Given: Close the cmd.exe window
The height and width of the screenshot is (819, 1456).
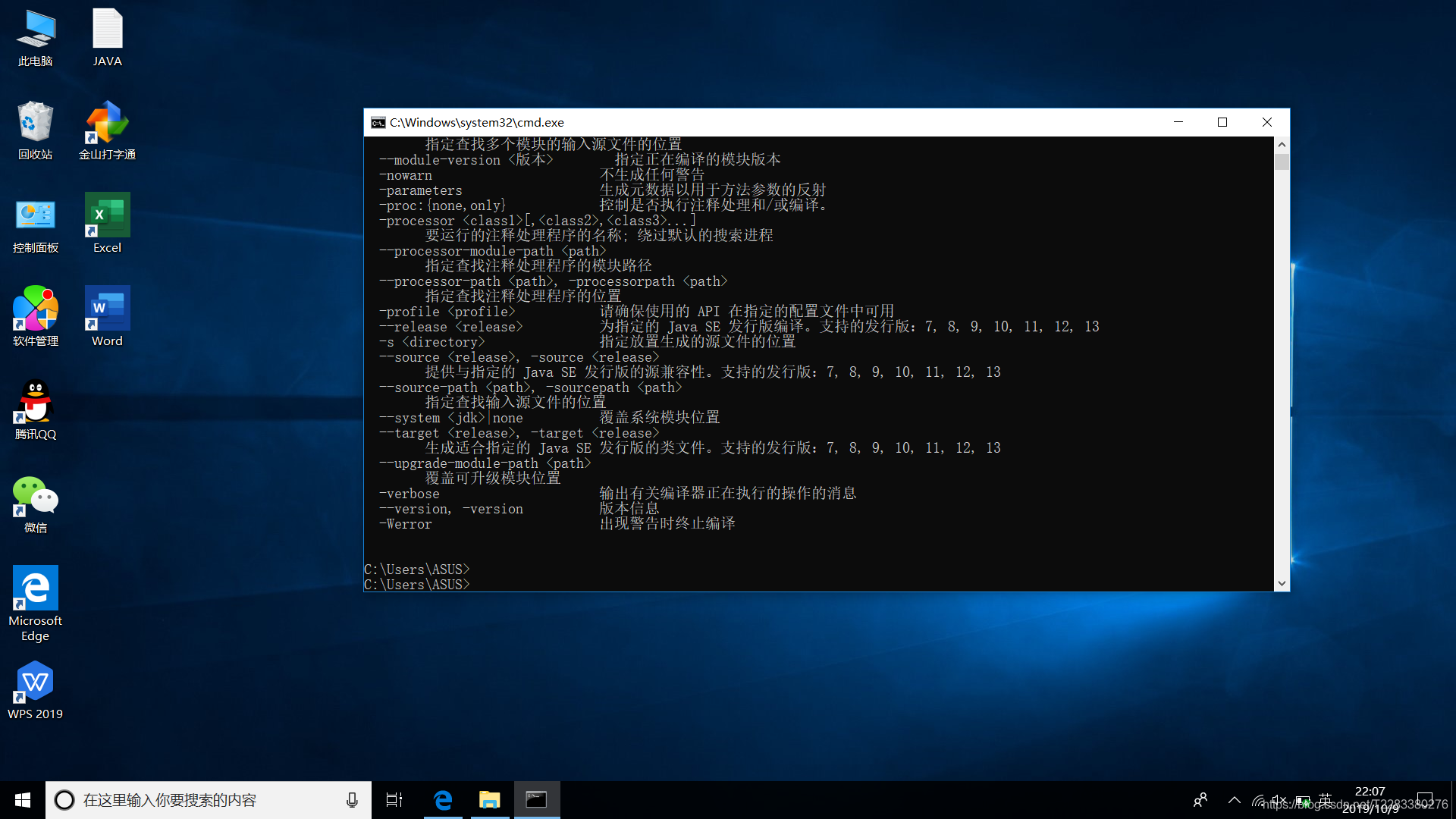Looking at the screenshot, I should point(1266,122).
